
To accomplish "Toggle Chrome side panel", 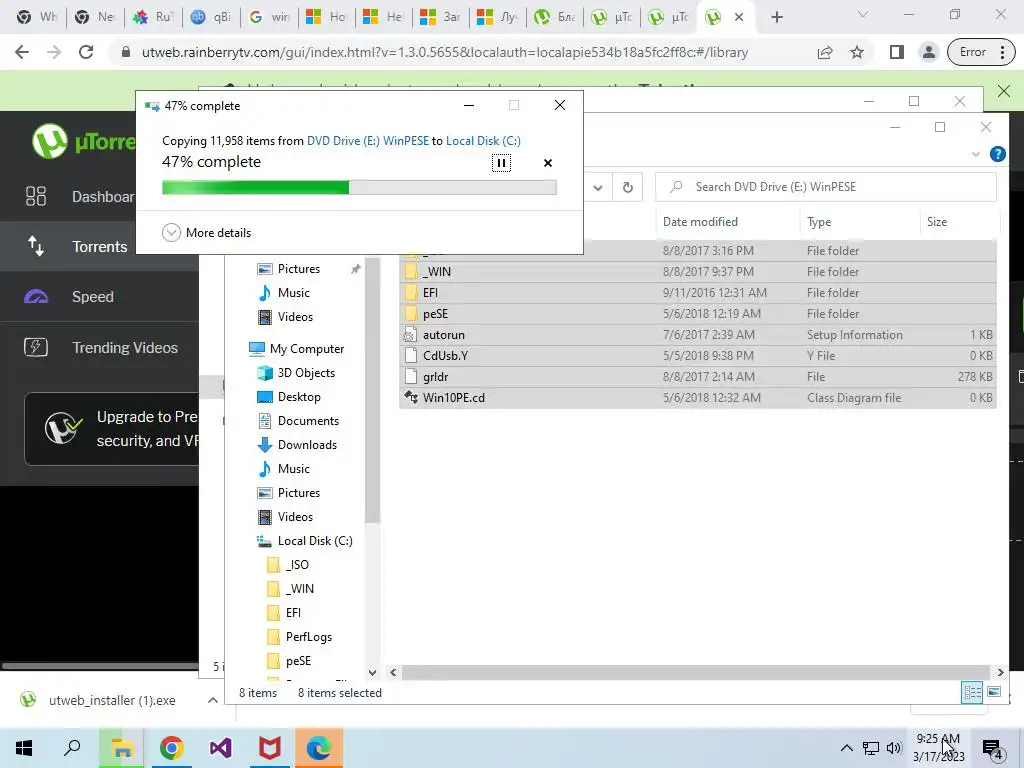I will click(897, 52).
